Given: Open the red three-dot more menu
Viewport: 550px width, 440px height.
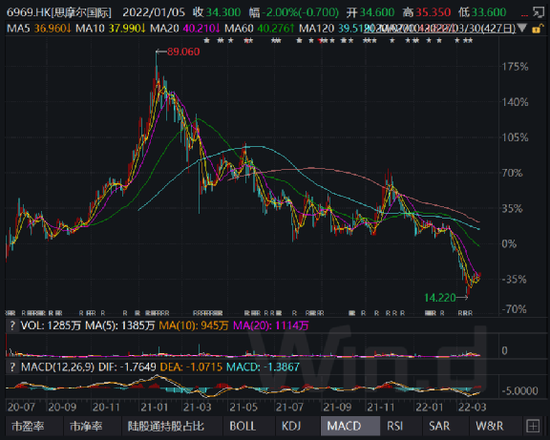Looking at the screenshot, I should coord(524,15).
